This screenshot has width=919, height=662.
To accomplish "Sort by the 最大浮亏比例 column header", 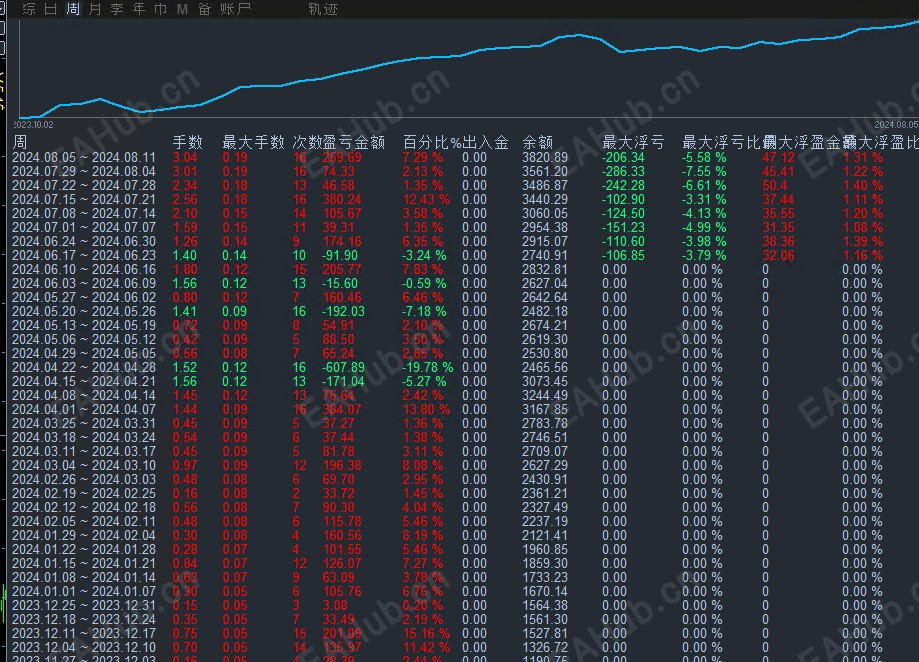I will pos(726,142).
